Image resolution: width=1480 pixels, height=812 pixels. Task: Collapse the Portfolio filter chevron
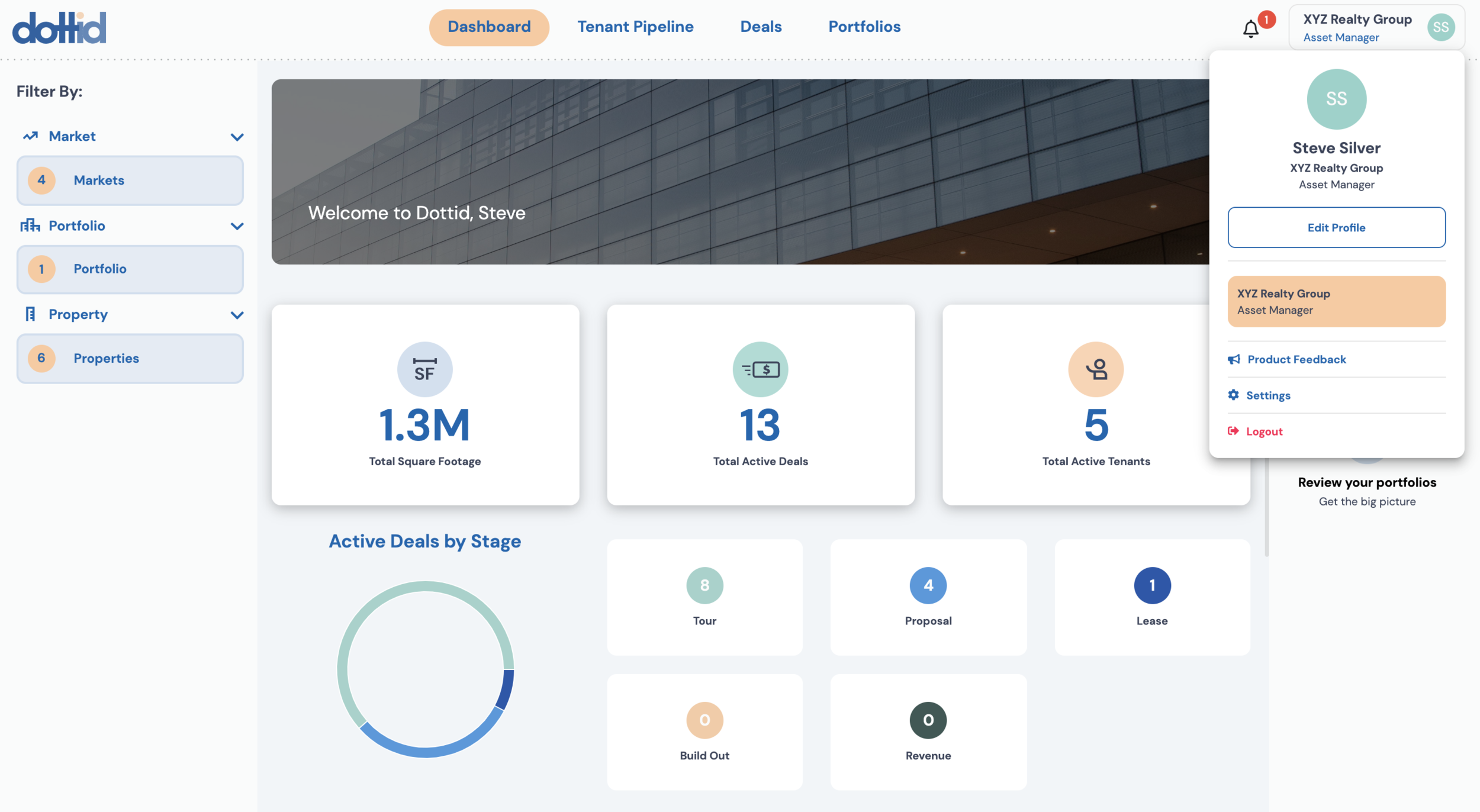point(237,226)
